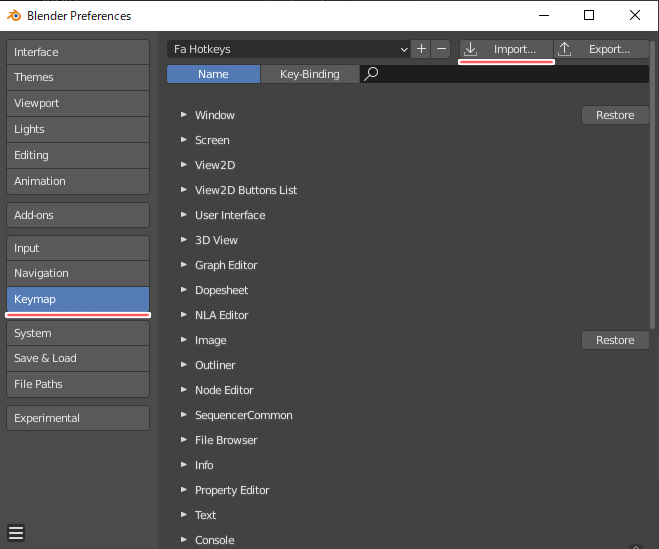
Task: Go to the Add-ons preferences tab
Action: tap(77, 215)
